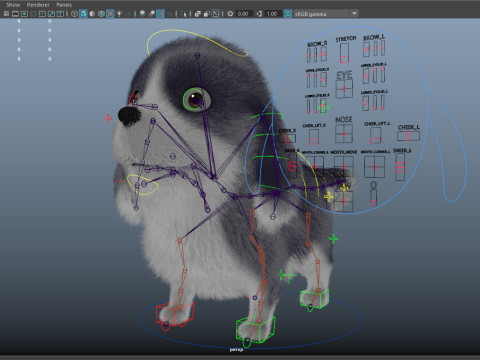Image resolution: width=480 pixels, height=360 pixels.
Task: Toggle the X-ray joints button
Action: pyautogui.click(x=216, y=14)
